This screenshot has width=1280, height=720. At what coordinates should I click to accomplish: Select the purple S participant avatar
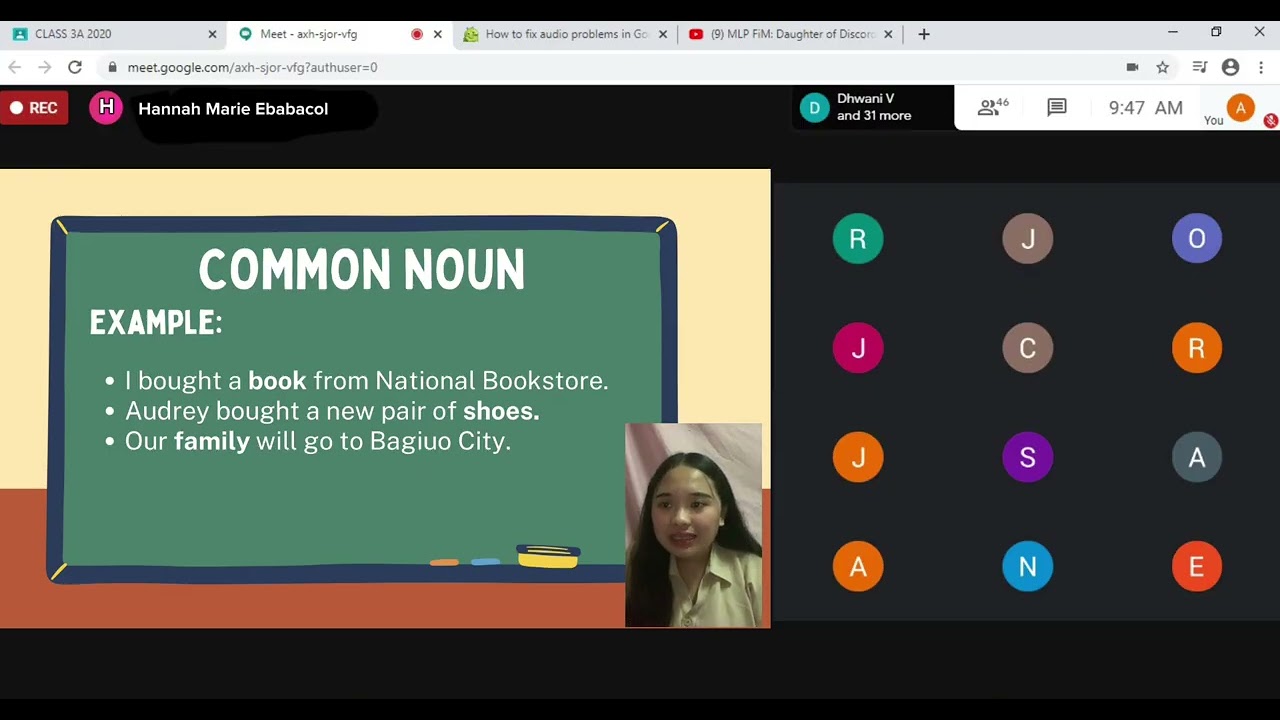coord(1028,457)
